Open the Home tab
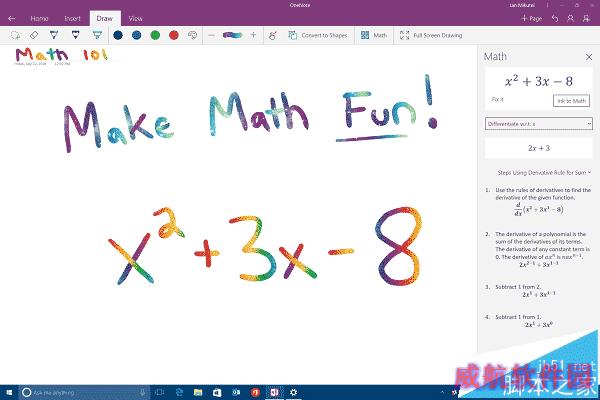 (38, 18)
